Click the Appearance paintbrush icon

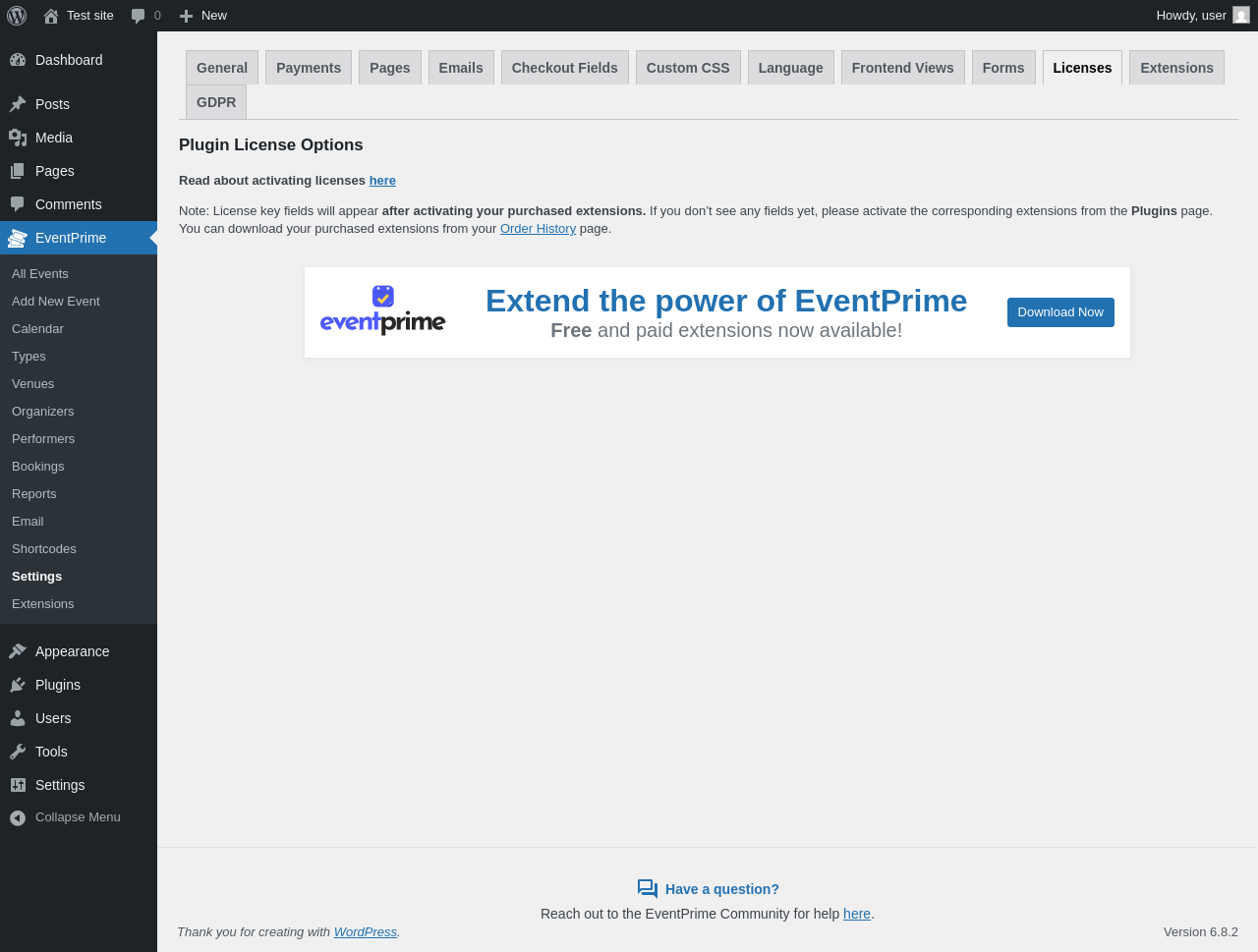18,651
